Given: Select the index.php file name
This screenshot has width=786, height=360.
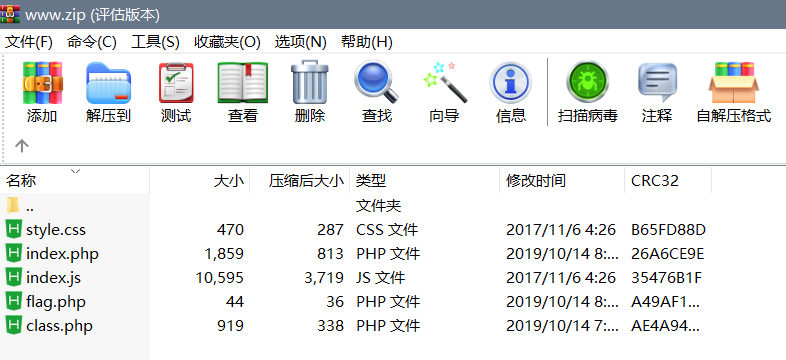Looking at the screenshot, I should pos(62,254).
